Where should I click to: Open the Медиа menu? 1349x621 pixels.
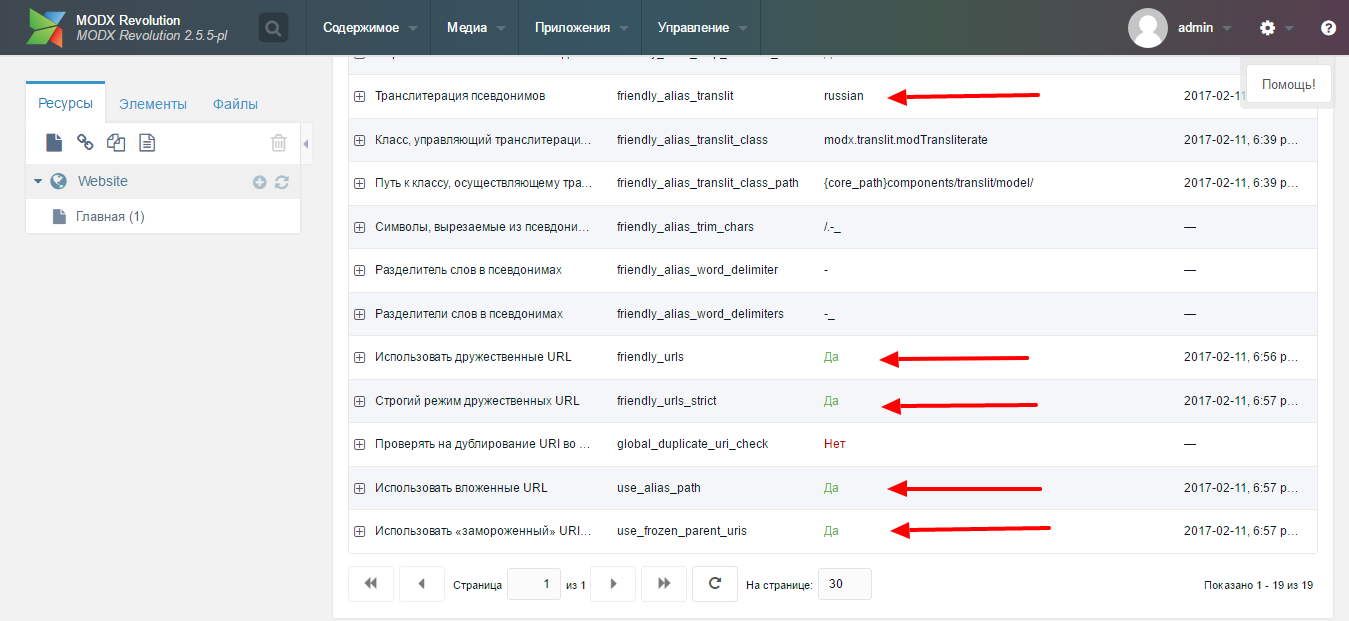[476, 27]
